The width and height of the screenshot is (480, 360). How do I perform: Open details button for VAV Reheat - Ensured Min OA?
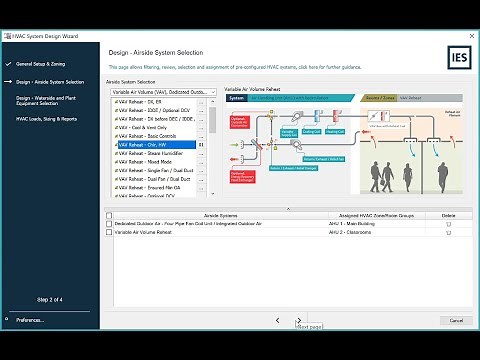[x=201, y=188]
